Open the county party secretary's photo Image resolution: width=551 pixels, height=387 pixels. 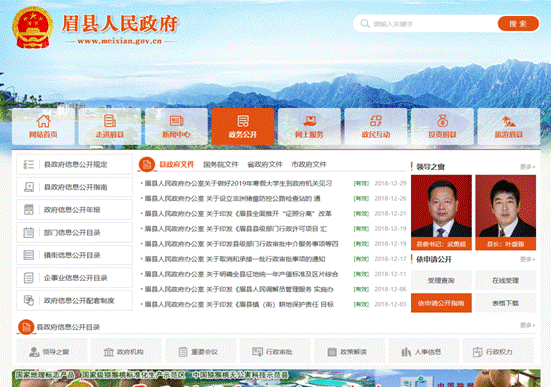pyautogui.click(x=441, y=212)
